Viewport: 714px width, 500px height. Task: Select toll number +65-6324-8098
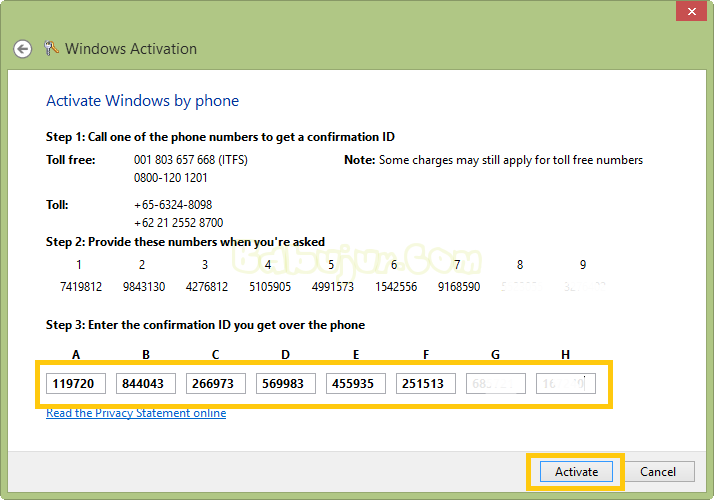coord(173,205)
